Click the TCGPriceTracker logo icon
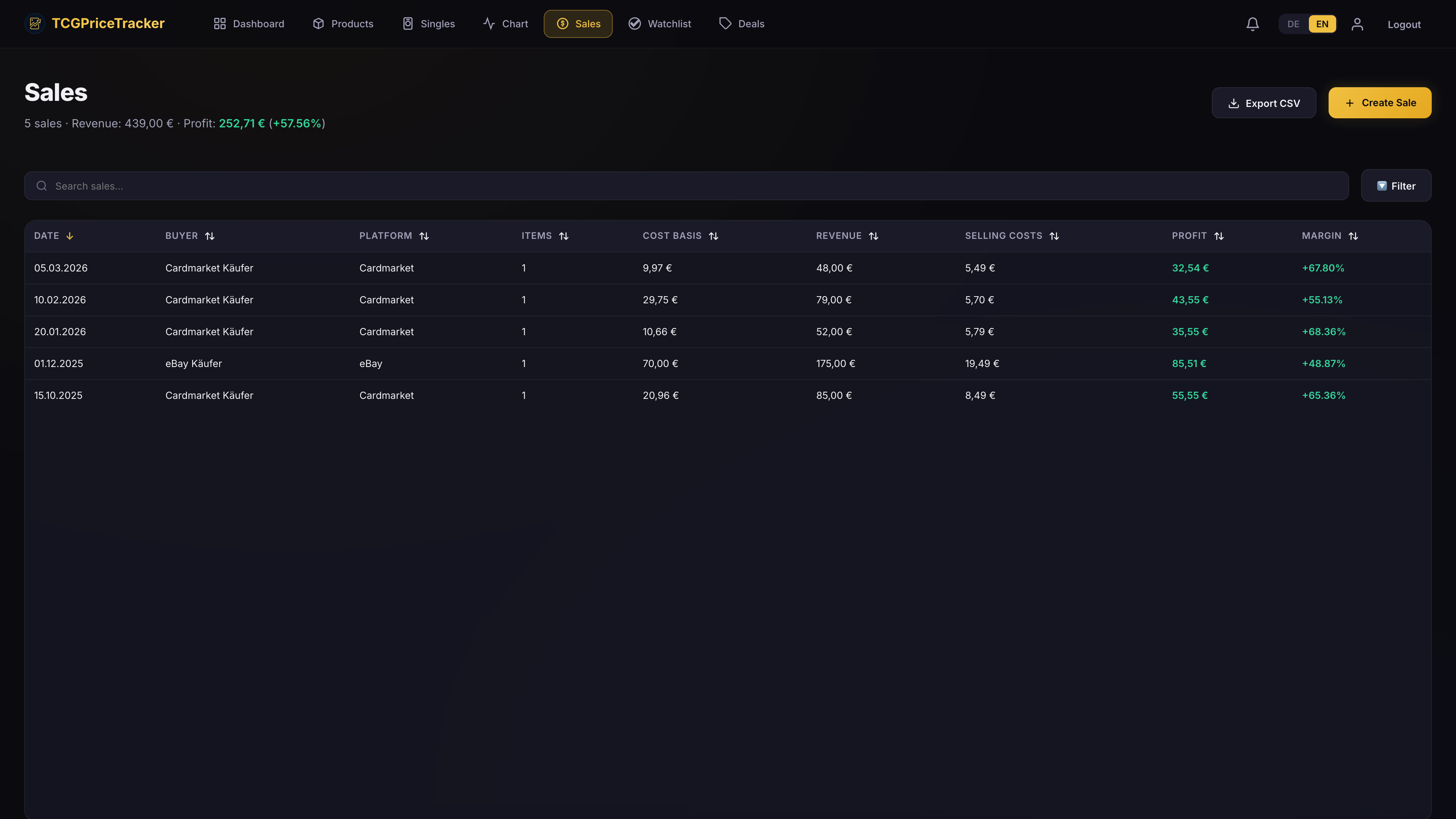The image size is (1456, 819). (x=35, y=24)
